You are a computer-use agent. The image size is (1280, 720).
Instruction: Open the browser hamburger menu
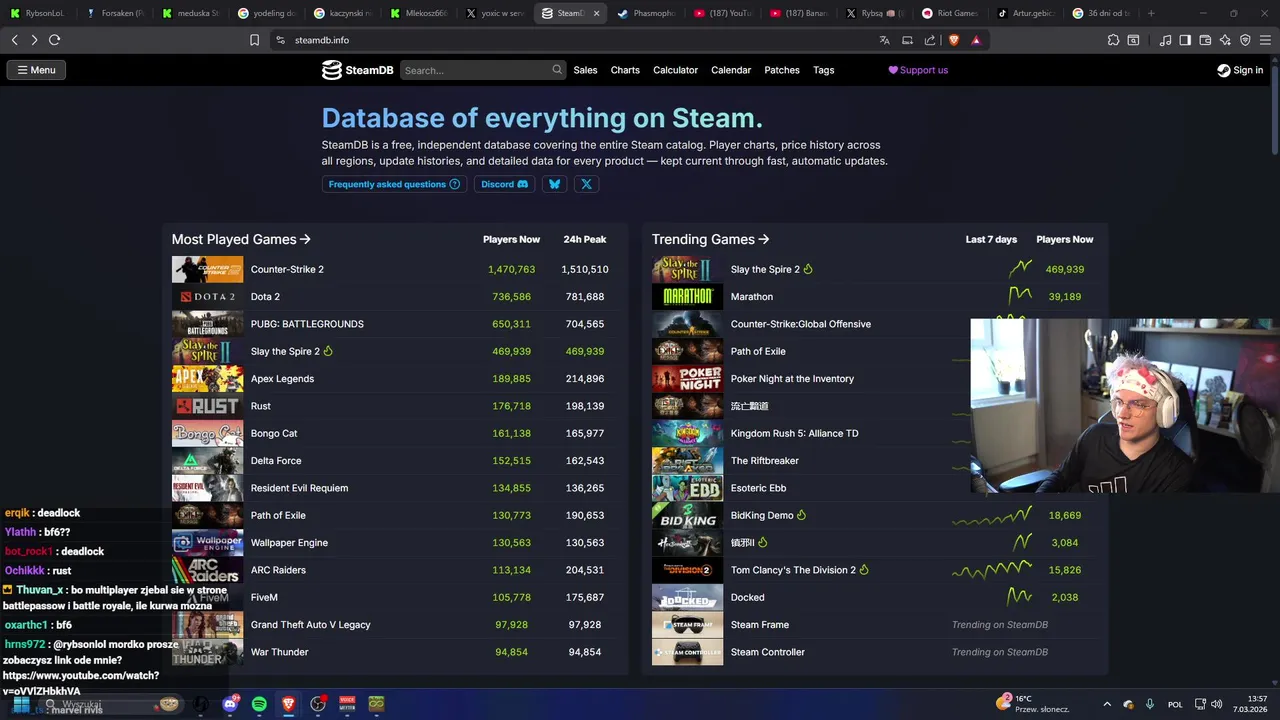[1265, 40]
